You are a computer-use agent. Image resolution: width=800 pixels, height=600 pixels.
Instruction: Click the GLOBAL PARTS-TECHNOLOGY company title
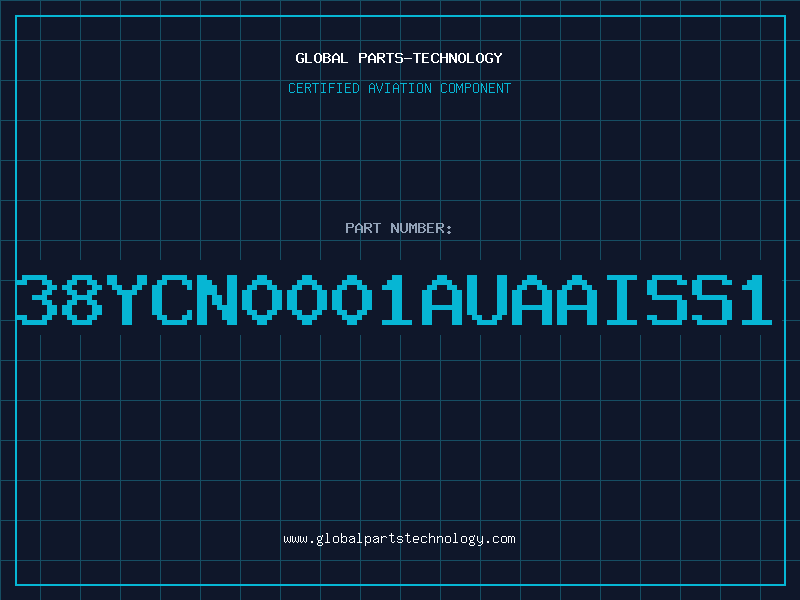pyautogui.click(x=399, y=58)
